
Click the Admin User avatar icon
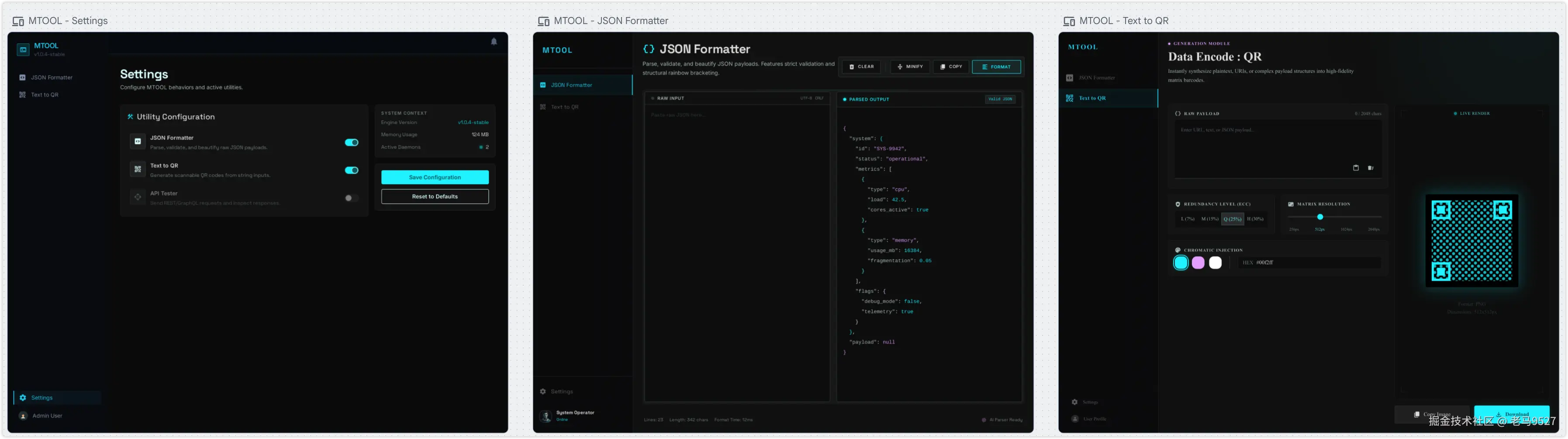click(23, 416)
